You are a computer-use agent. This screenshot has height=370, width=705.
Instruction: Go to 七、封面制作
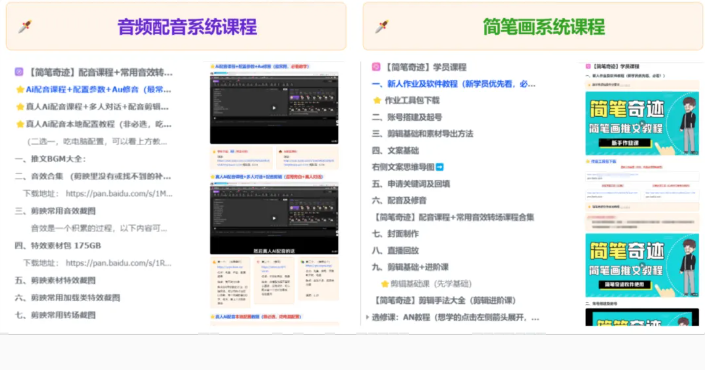tap(395, 234)
